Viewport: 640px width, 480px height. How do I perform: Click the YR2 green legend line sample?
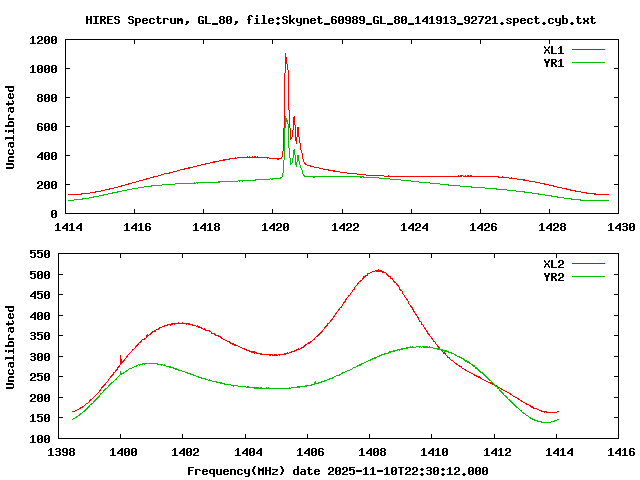tap(590, 277)
